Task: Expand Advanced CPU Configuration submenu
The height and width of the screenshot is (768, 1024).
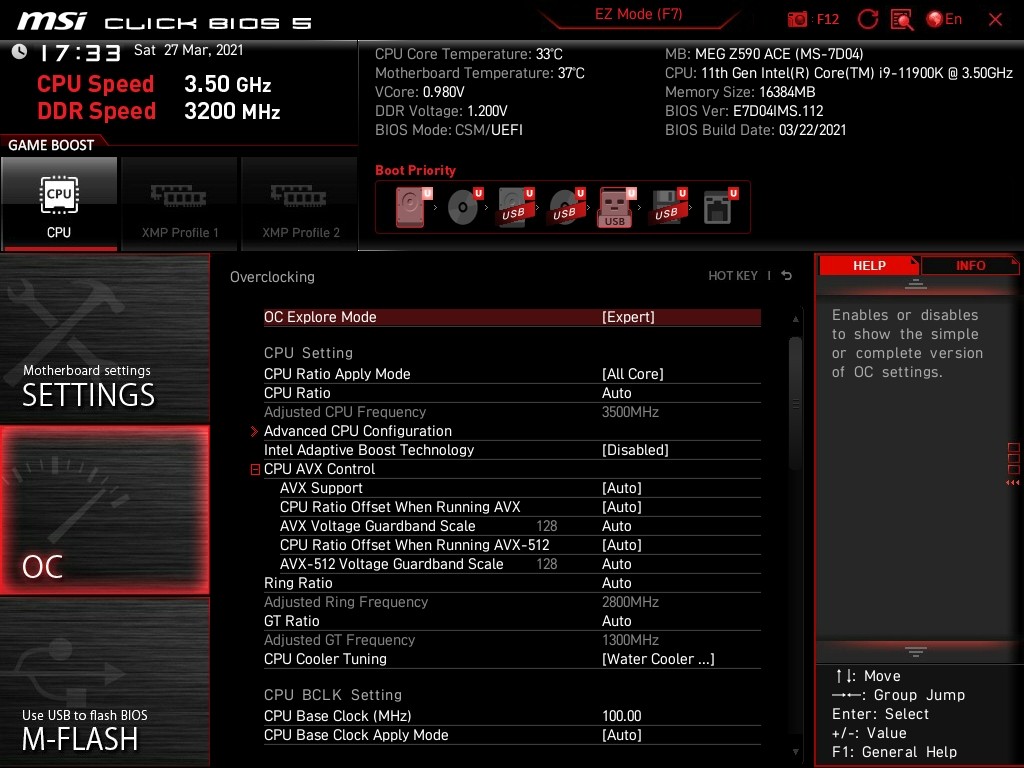Action: coord(357,431)
